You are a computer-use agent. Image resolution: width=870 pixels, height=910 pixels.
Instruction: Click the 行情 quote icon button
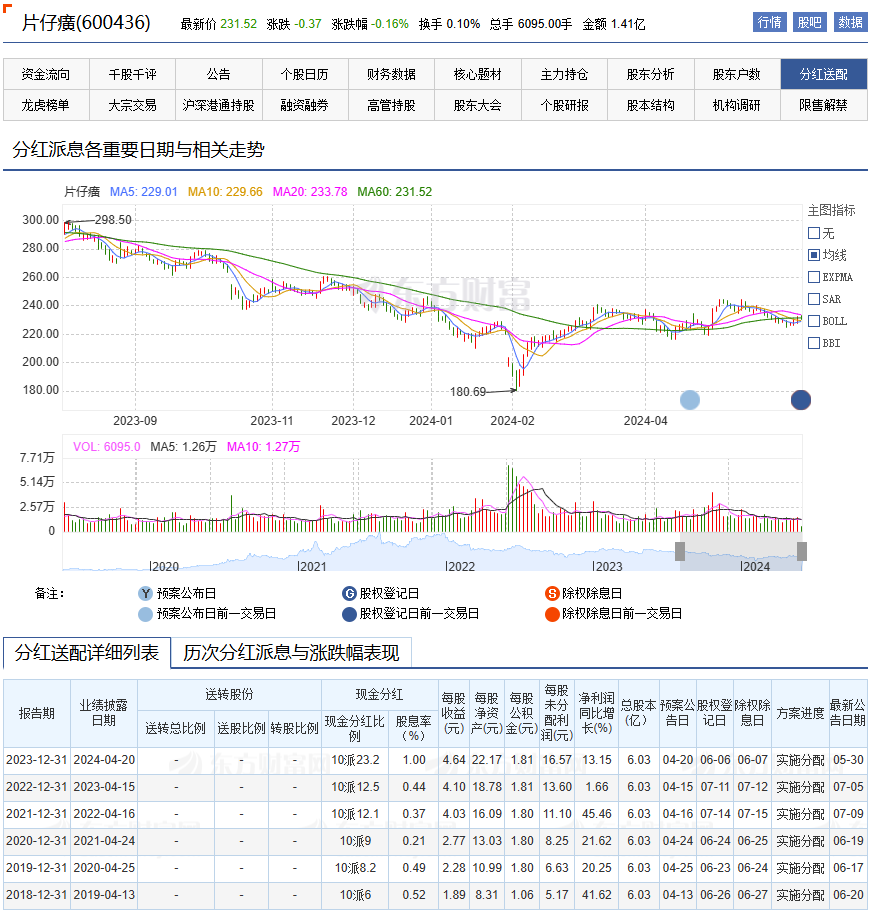(x=769, y=21)
